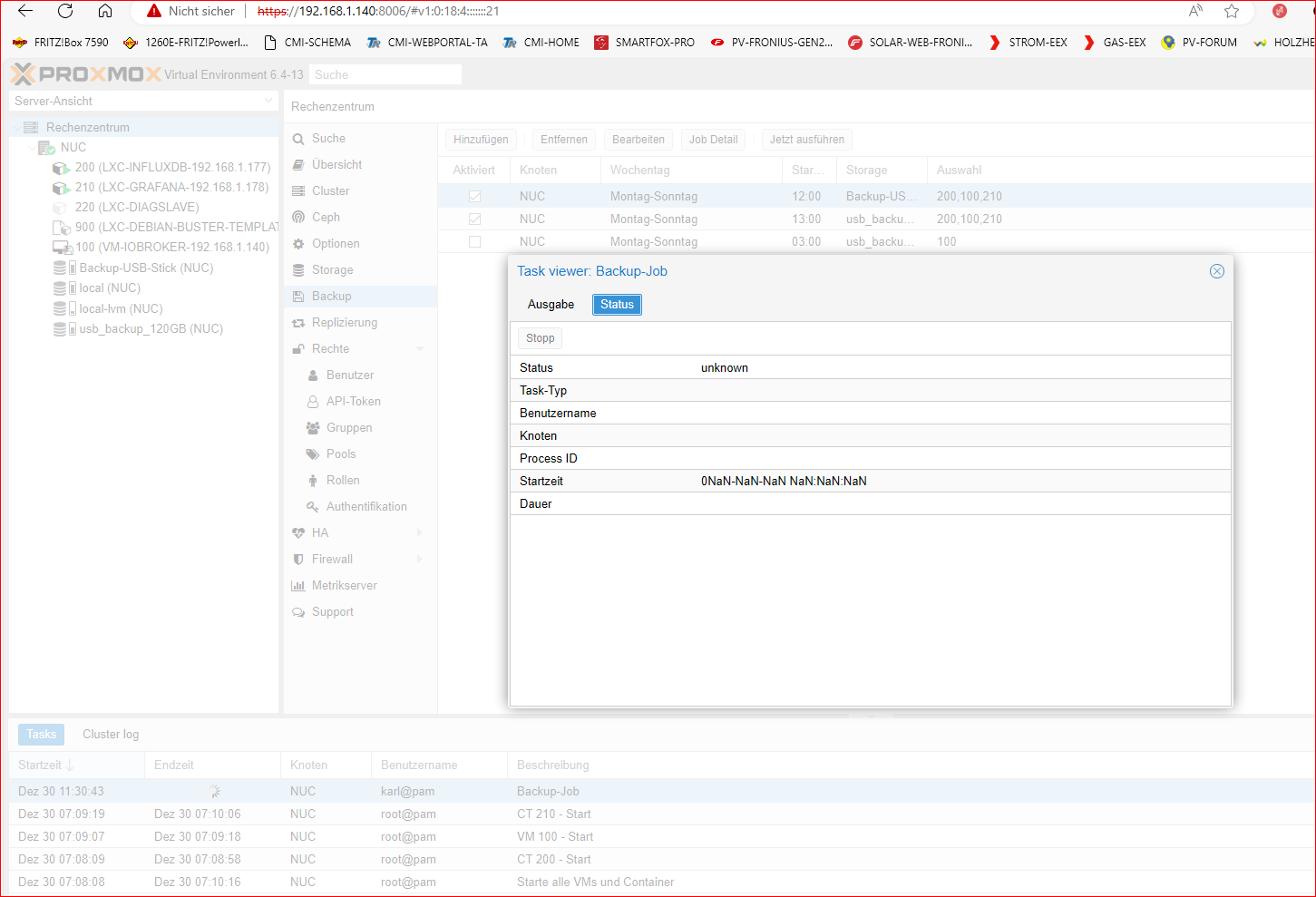Screen dimensions: 1316x897
Task: Click the Proxmox logo
Action: (x=85, y=74)
